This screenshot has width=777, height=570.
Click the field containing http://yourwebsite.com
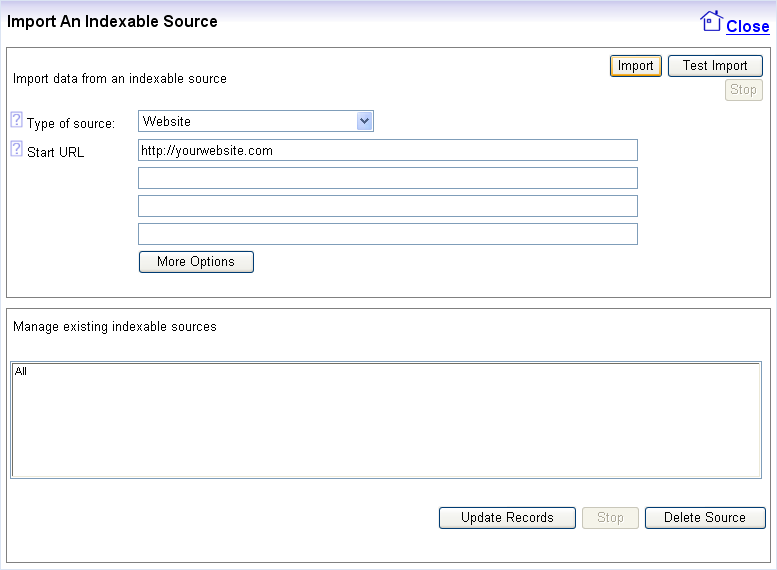click(x=387, y=150)
